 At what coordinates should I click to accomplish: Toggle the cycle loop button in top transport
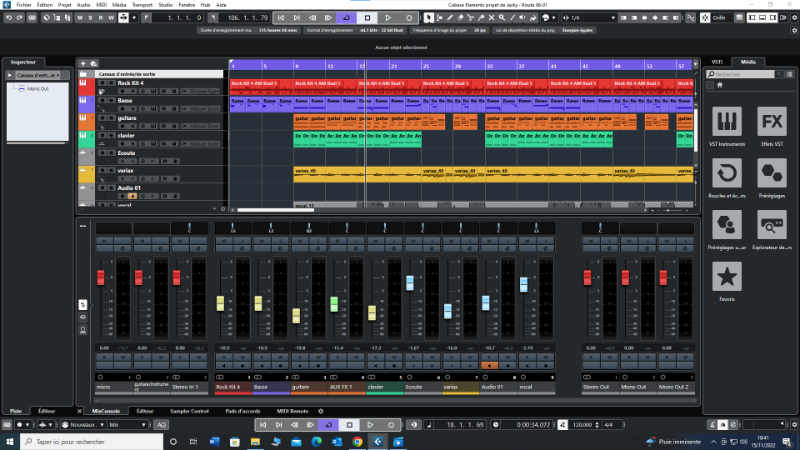pos(345,18)
